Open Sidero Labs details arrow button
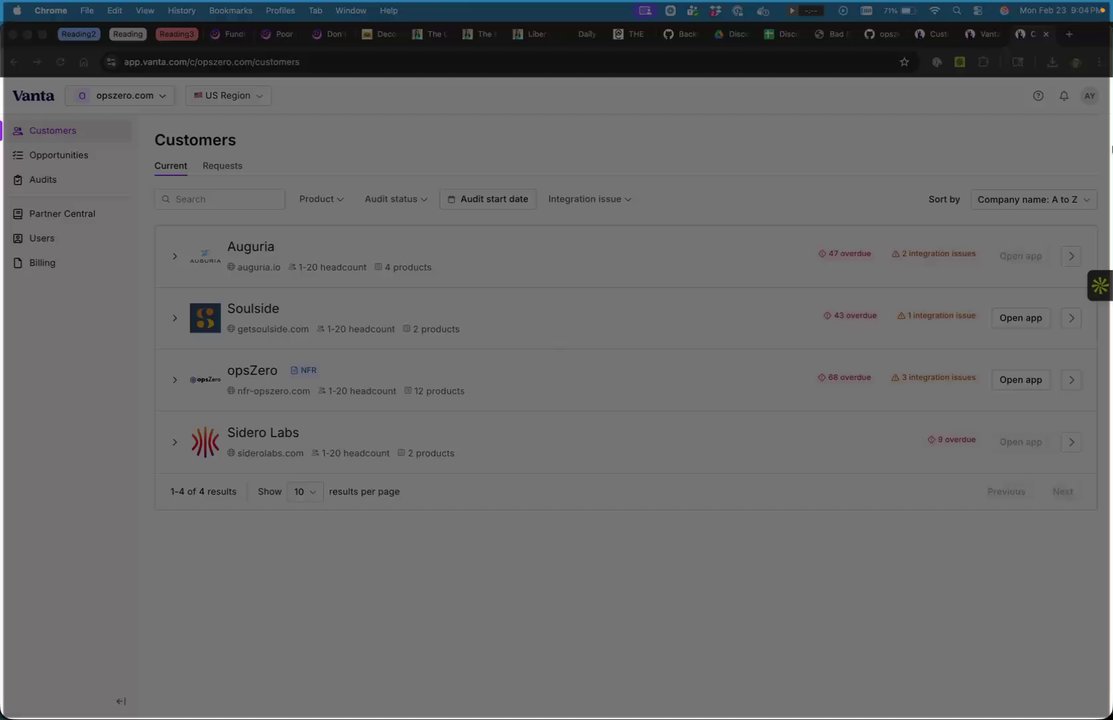This screenshot has width=1113, height=720. click(1071, 442)
